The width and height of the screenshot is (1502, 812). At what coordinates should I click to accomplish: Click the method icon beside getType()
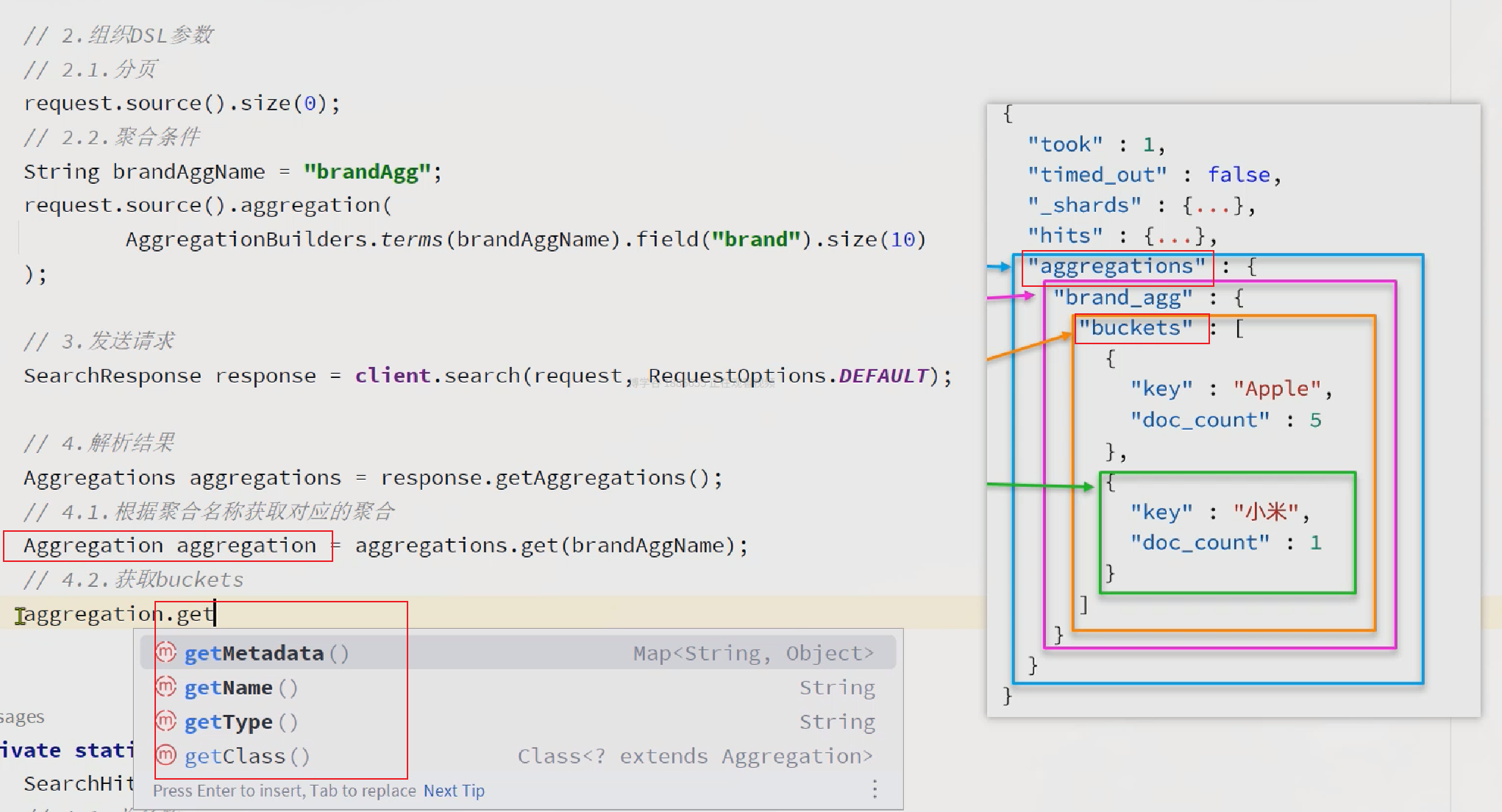tap(166, 721)
